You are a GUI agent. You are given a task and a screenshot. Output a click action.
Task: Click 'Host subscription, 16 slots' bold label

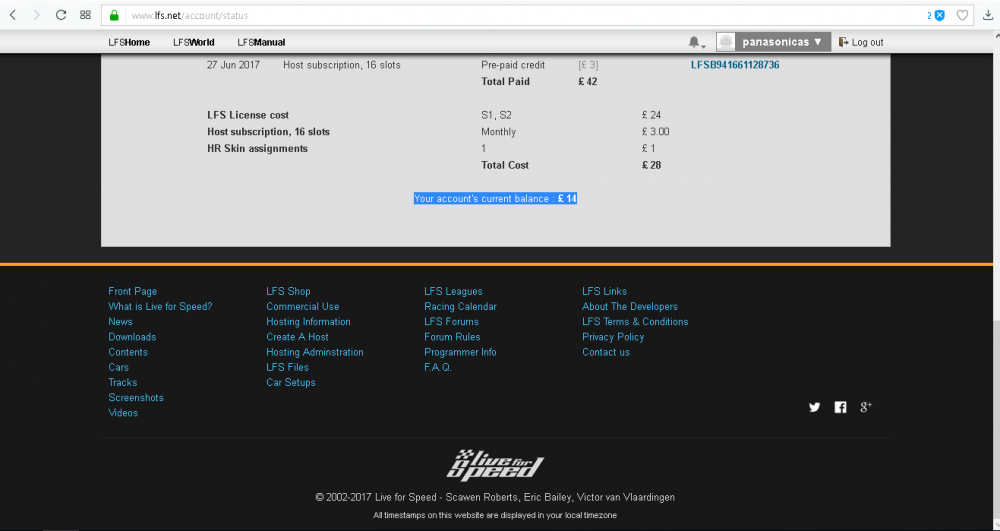tap(268, 132)
